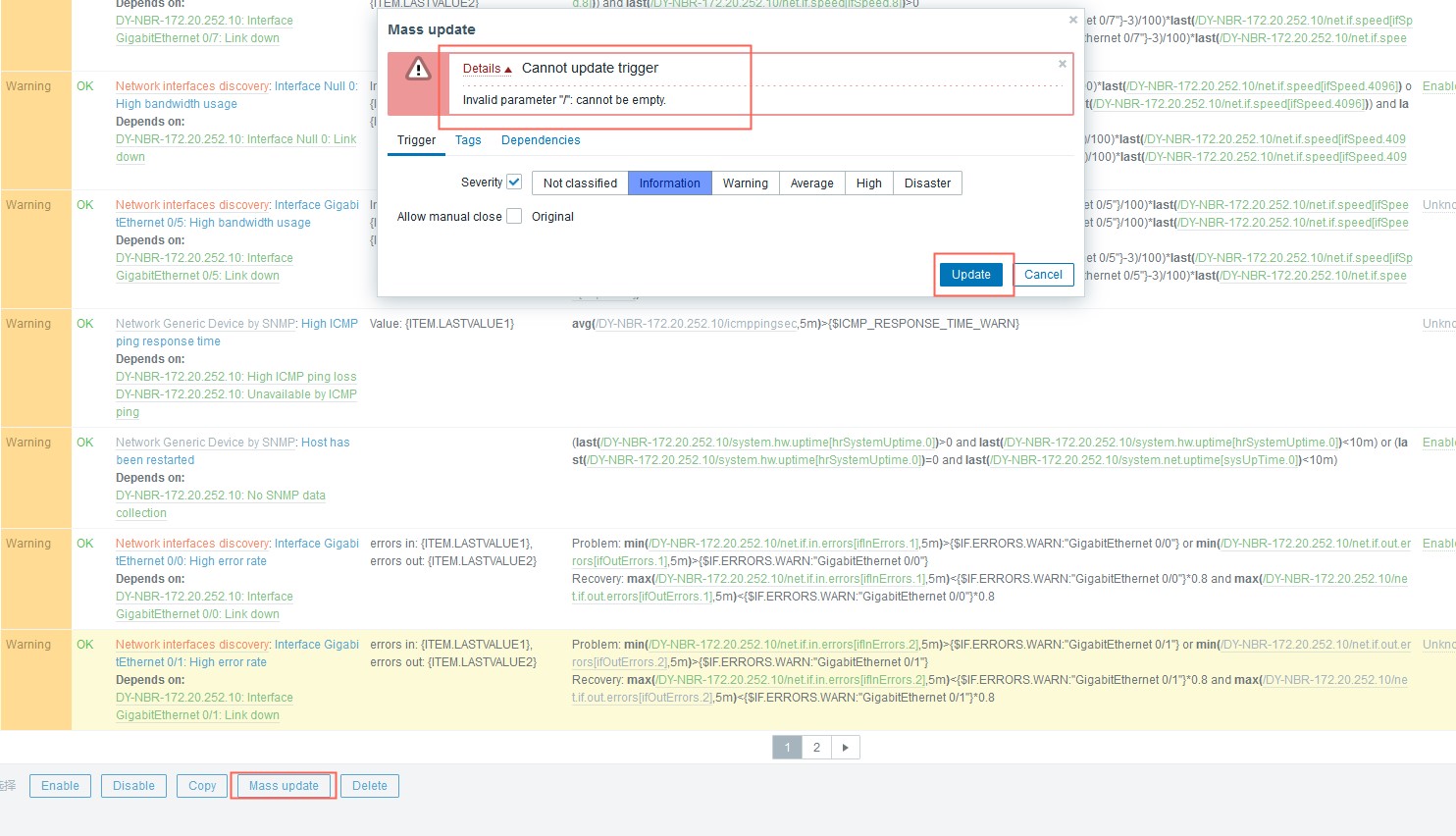Screen dimensions: 1456x836
Task: Enable the Allow manual close checkbox
Action: (514, 217)
